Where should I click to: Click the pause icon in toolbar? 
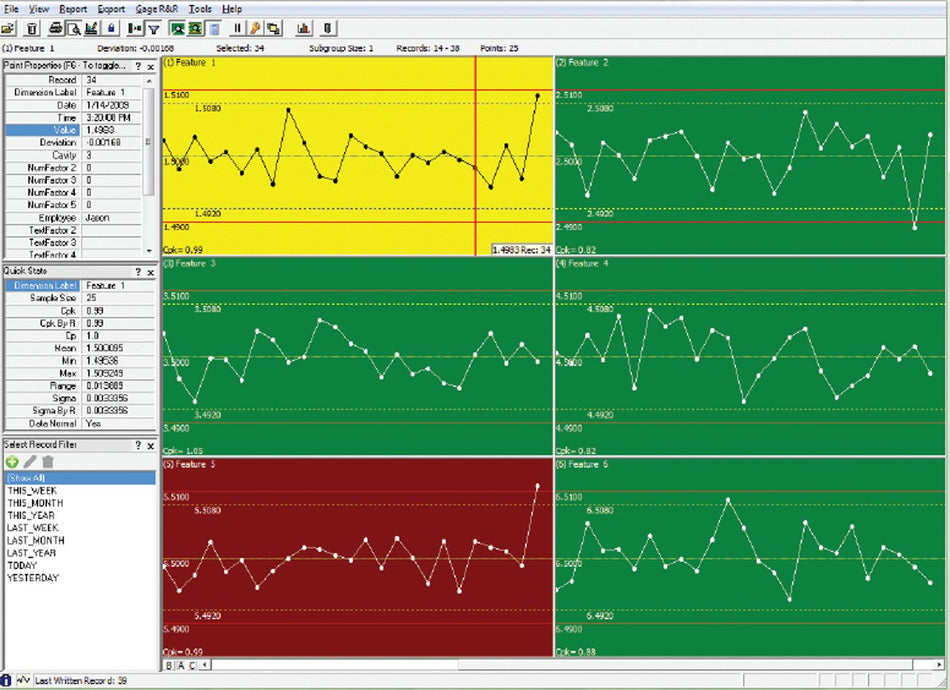point(237,28)
